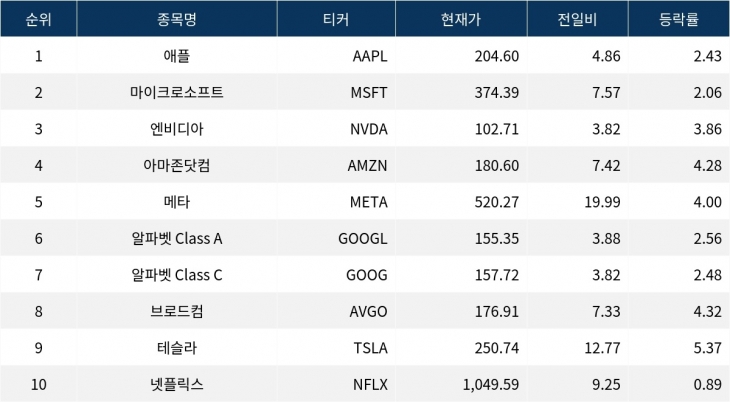Click the 전일비 column header
This screenshot has width=730, height=402.
pyautogui.click(x=577, y=20)
